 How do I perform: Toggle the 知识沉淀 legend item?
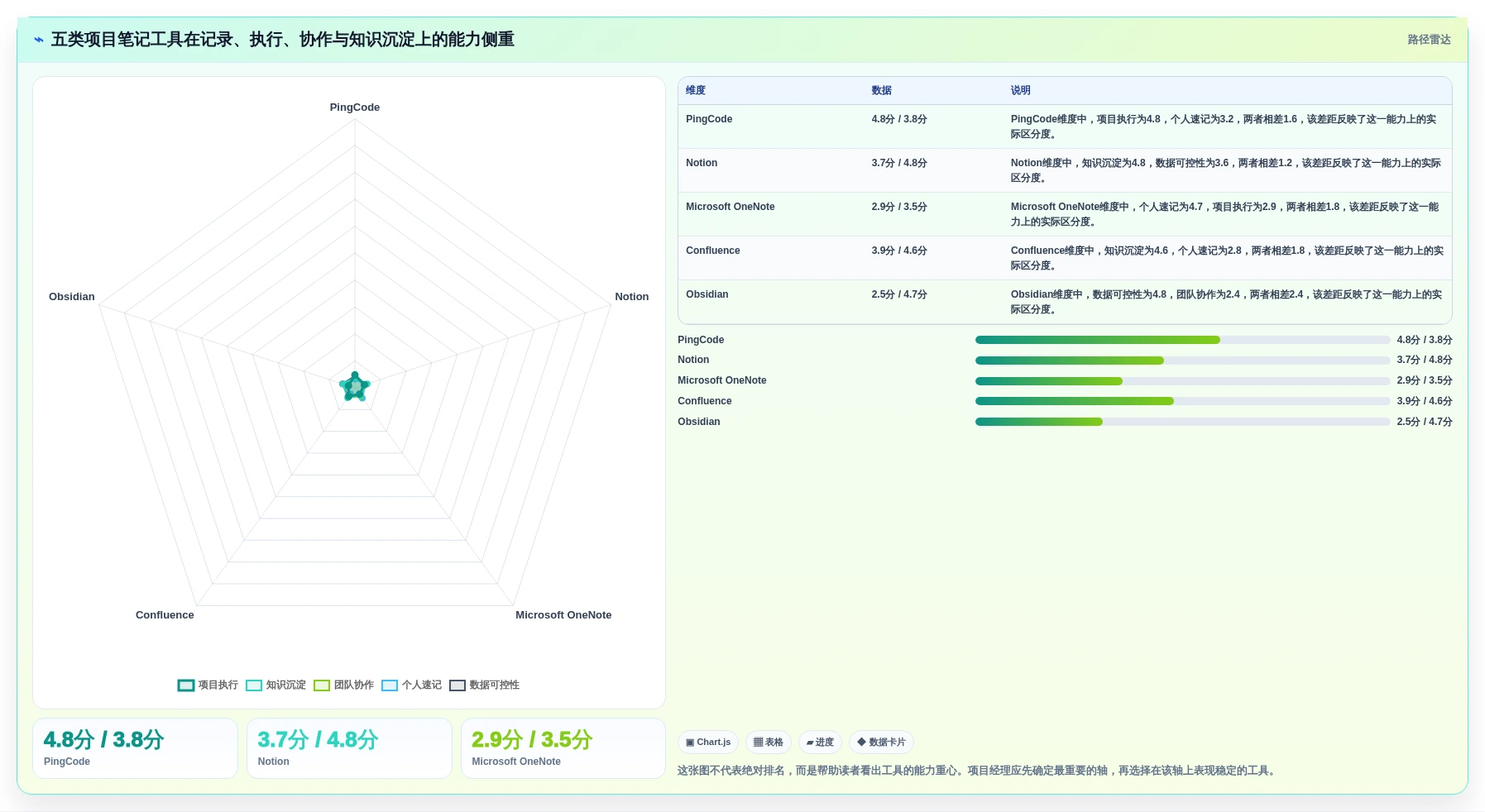275,685
